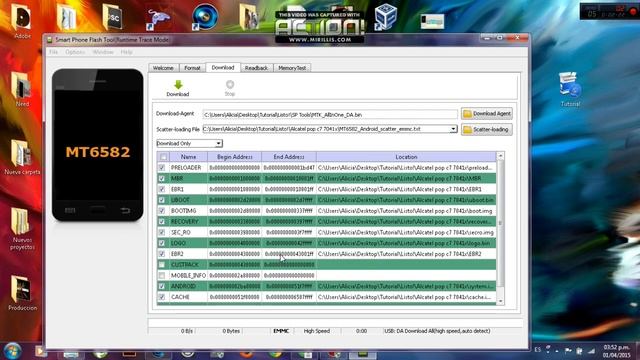Open the Produccion desktop folder
Screen dimensions: 640x360
click(22, 293)
